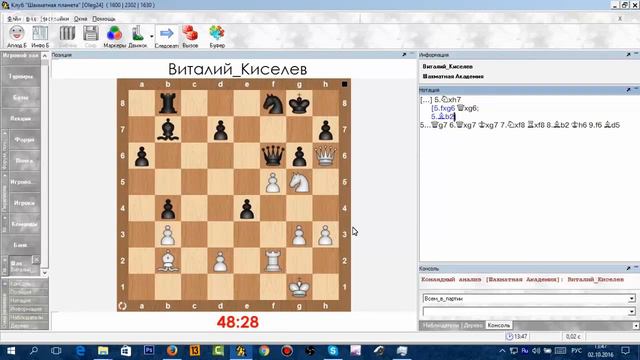Image resolution: width=640 pixels, height=360 pixels.
Task: Close the Виталий game tab in sidebar
Action: [x=36, y=259]
